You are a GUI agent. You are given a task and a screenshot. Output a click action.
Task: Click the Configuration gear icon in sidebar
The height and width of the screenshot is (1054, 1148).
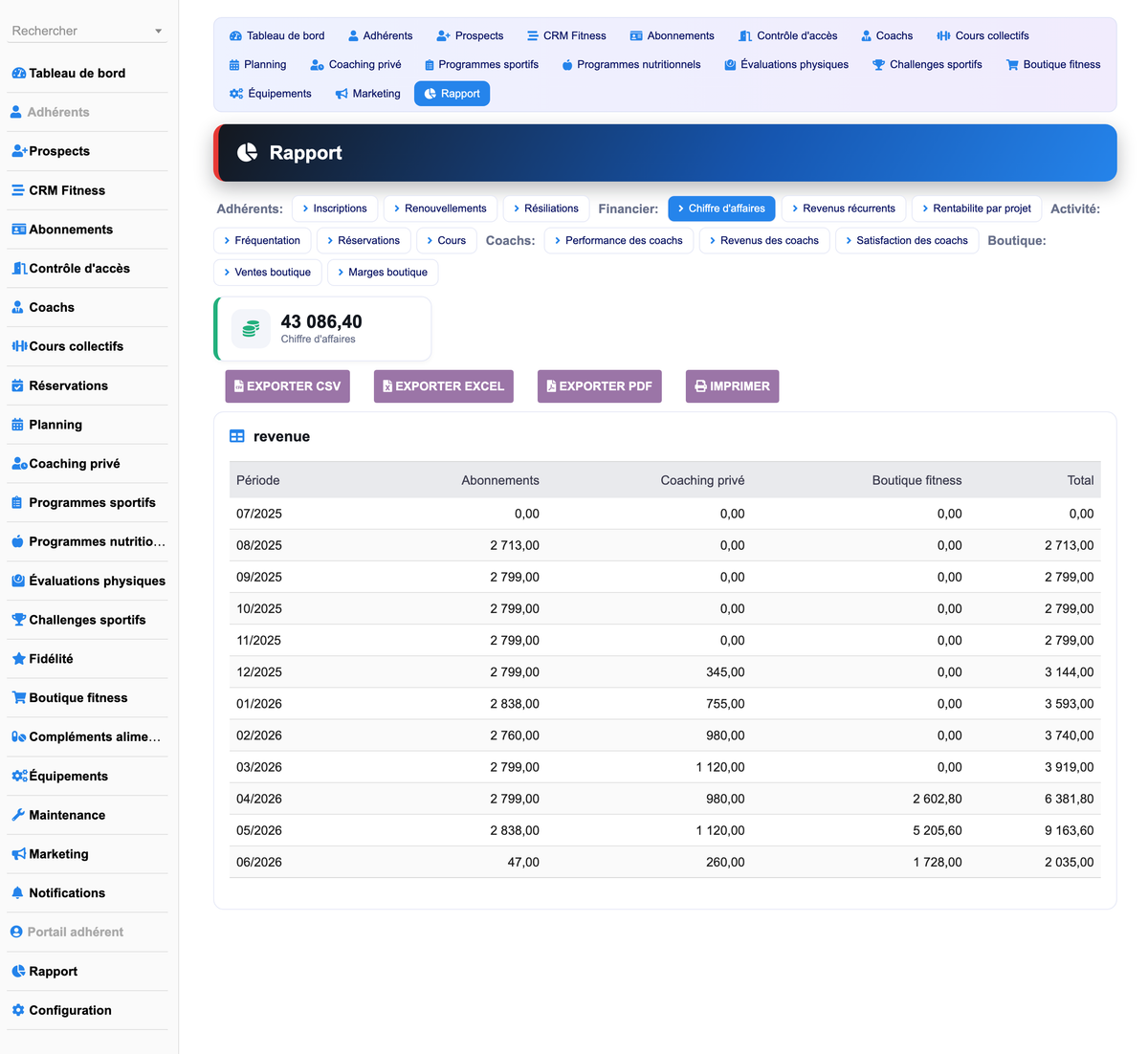[18, 1010]
